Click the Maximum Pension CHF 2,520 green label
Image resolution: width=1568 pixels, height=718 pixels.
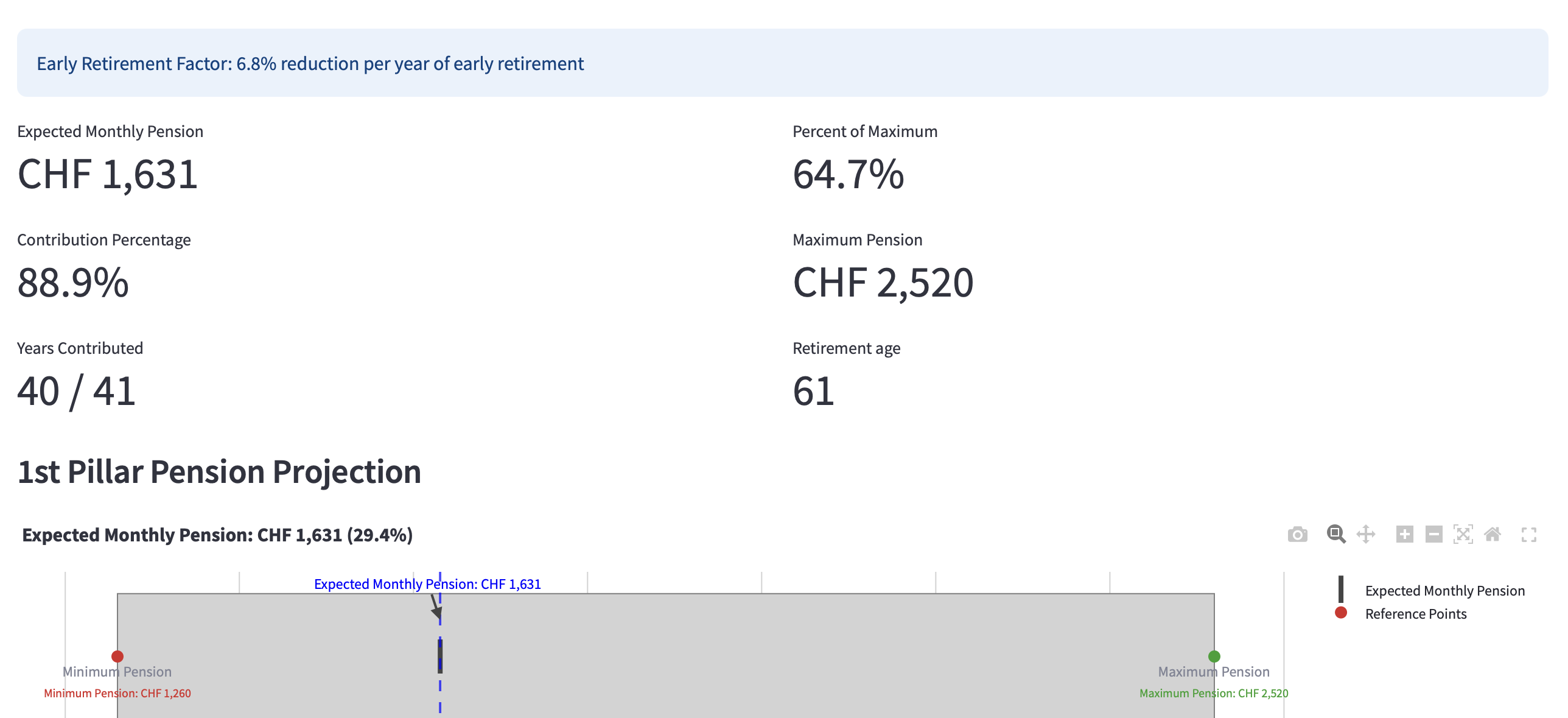[x=1213, y=693]
